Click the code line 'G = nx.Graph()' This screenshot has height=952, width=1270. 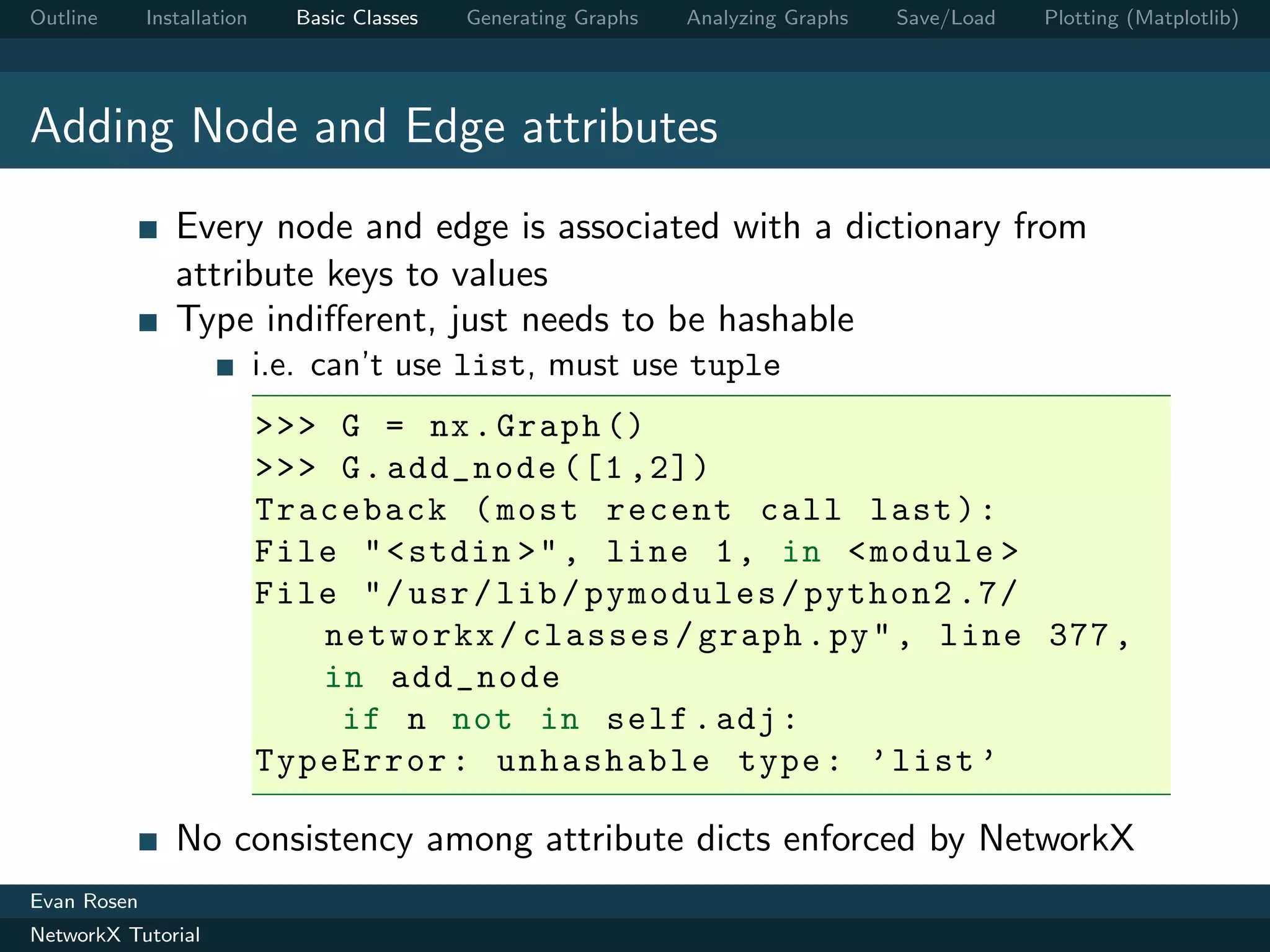click(449, 427)
